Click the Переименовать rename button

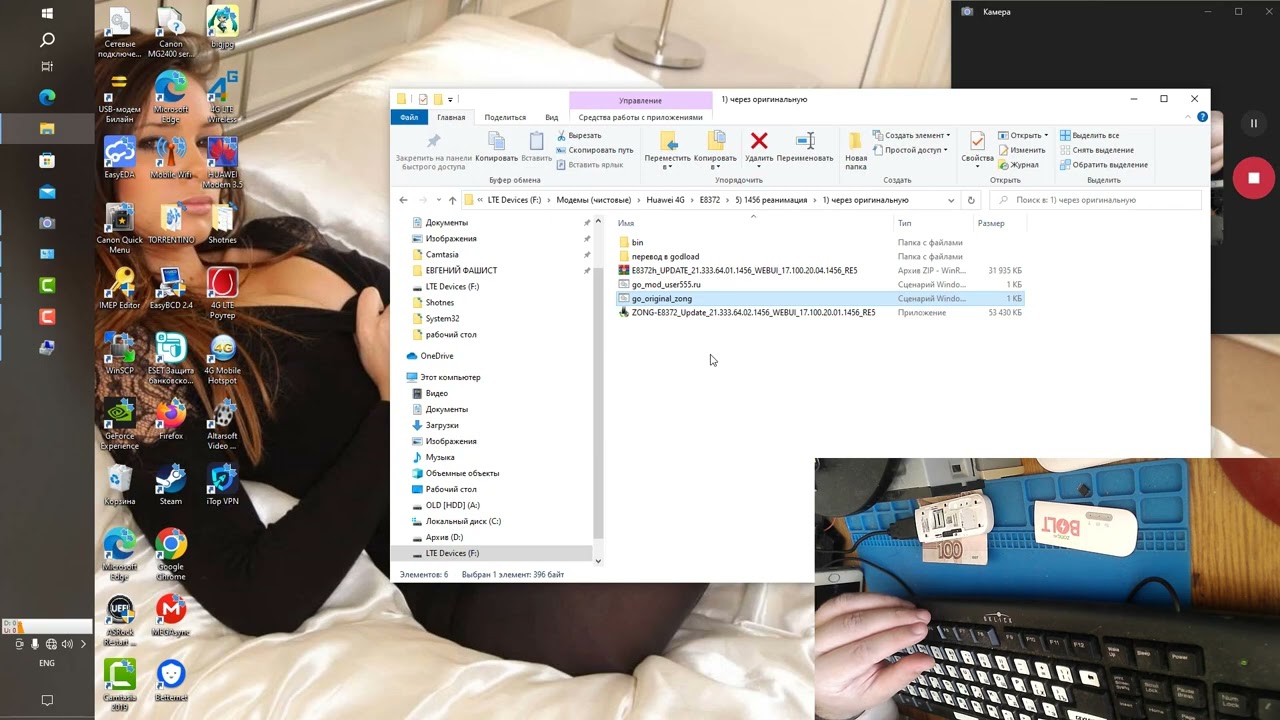coord(805,147)
